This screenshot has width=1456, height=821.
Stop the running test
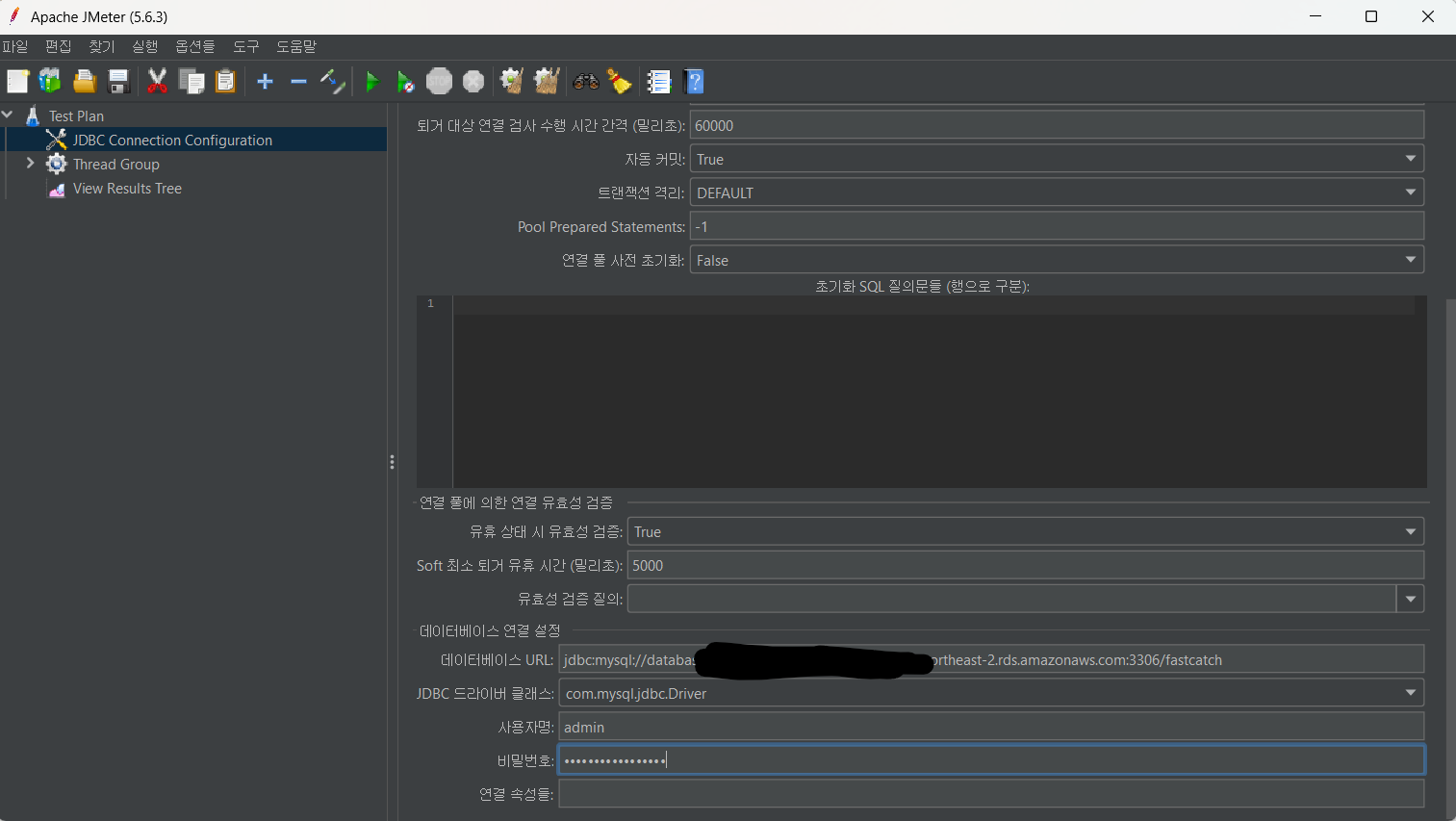click(440, 82)
